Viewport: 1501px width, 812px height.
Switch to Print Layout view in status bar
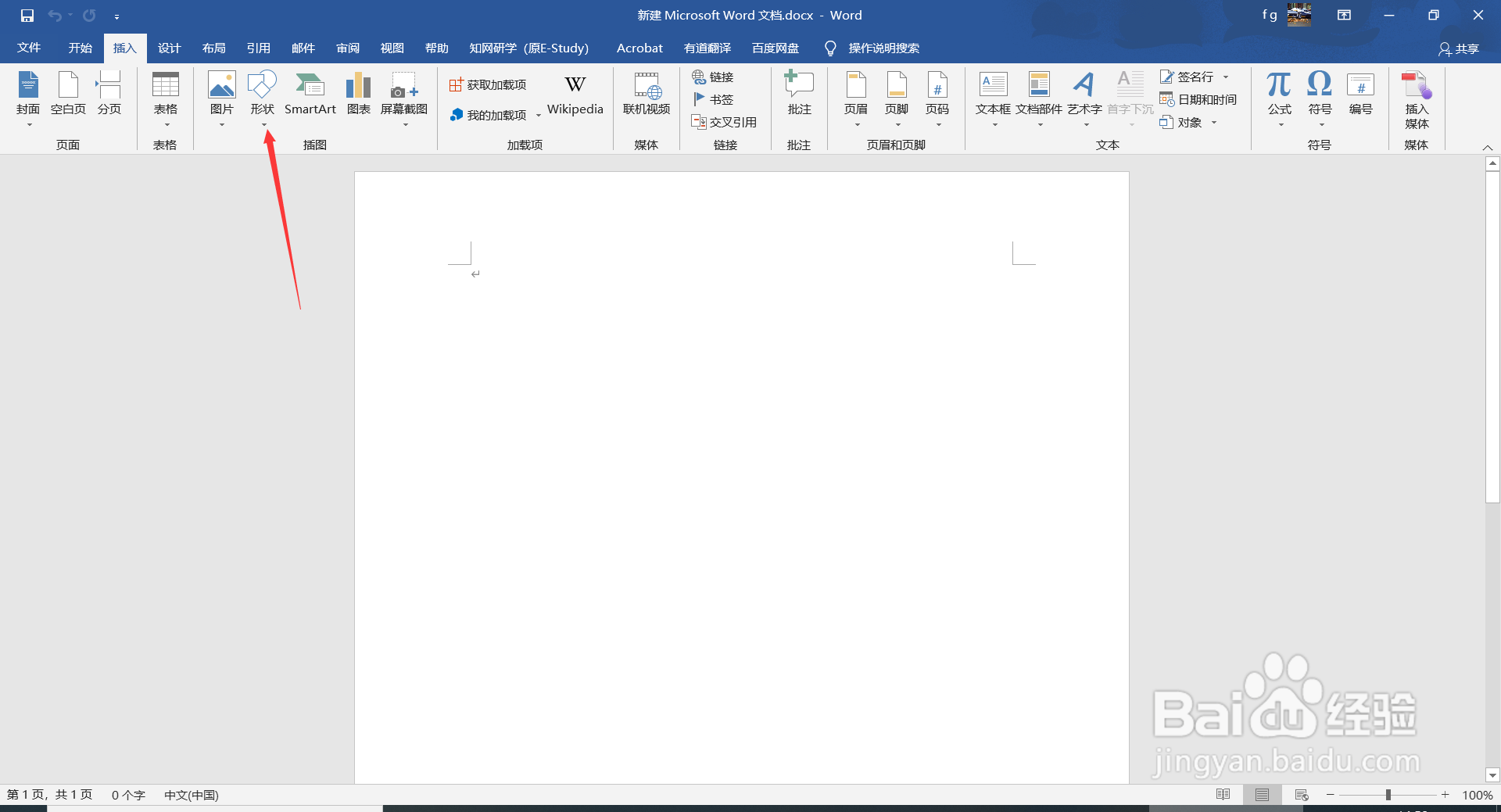(1263, 795)
